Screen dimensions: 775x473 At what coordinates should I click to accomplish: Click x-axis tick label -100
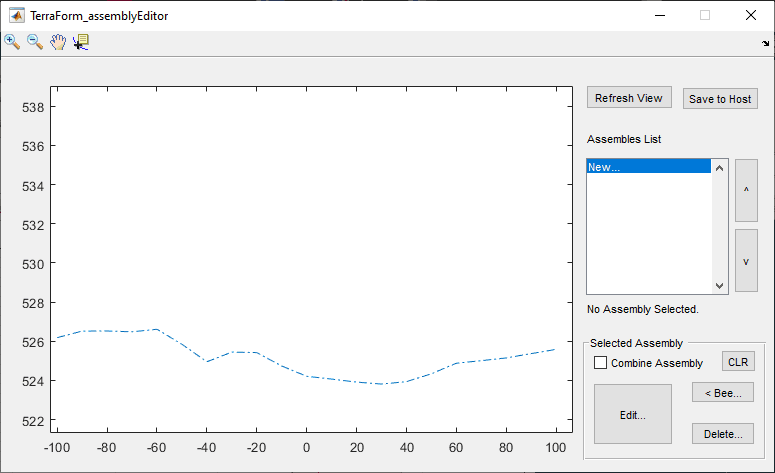(x=57, y=448)
